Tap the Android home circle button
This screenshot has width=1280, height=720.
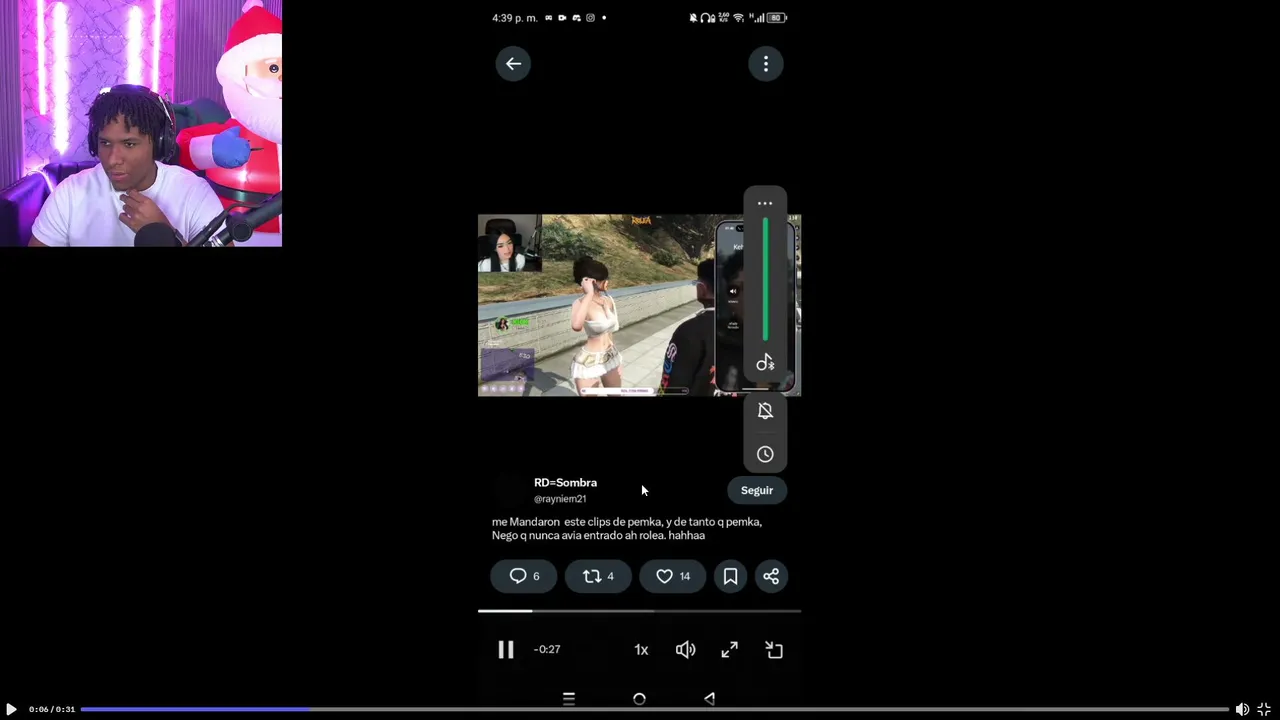pos(639,699)
